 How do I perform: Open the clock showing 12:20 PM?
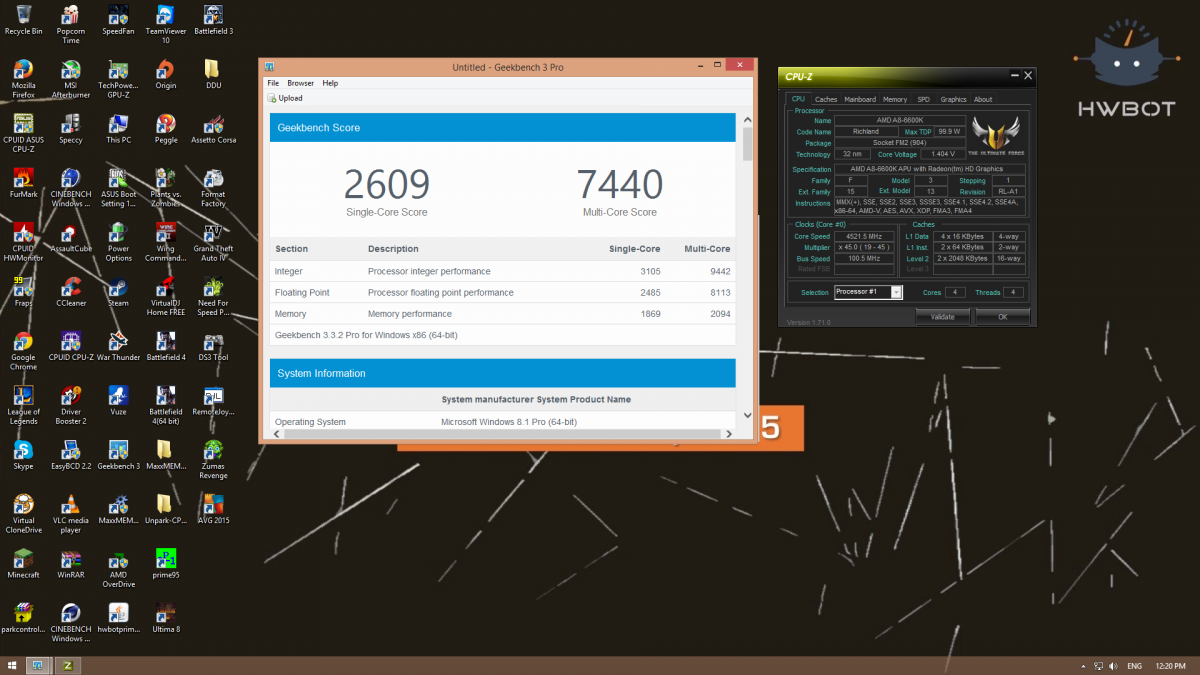tap(1172, 665)
